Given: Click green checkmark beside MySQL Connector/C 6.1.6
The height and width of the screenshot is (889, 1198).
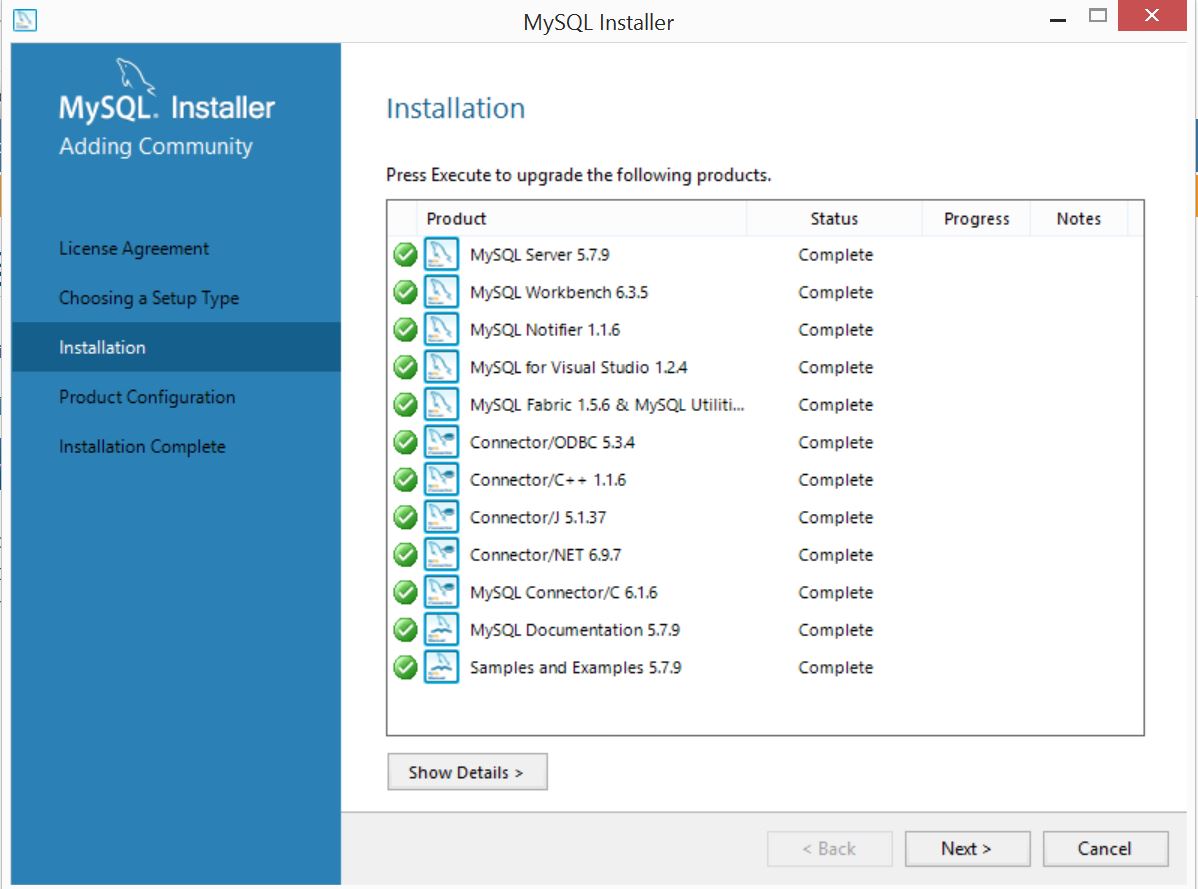Looking at the screenshot, I should (405, 592).
